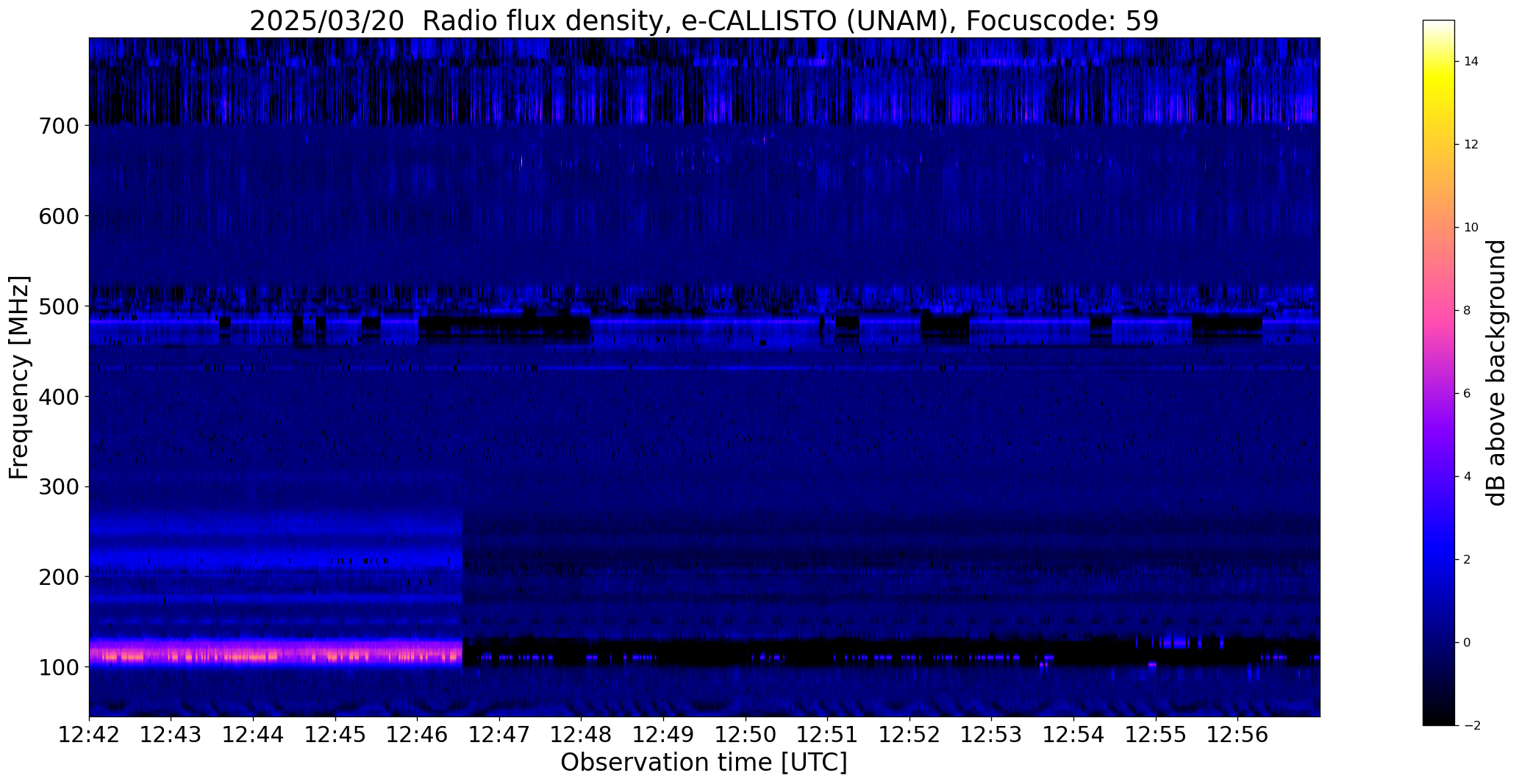Image resolution: width=1519 pixels, height=784 pixels.
Task: Click the yellow region of the colorbar
Action: click(1439, 81)
